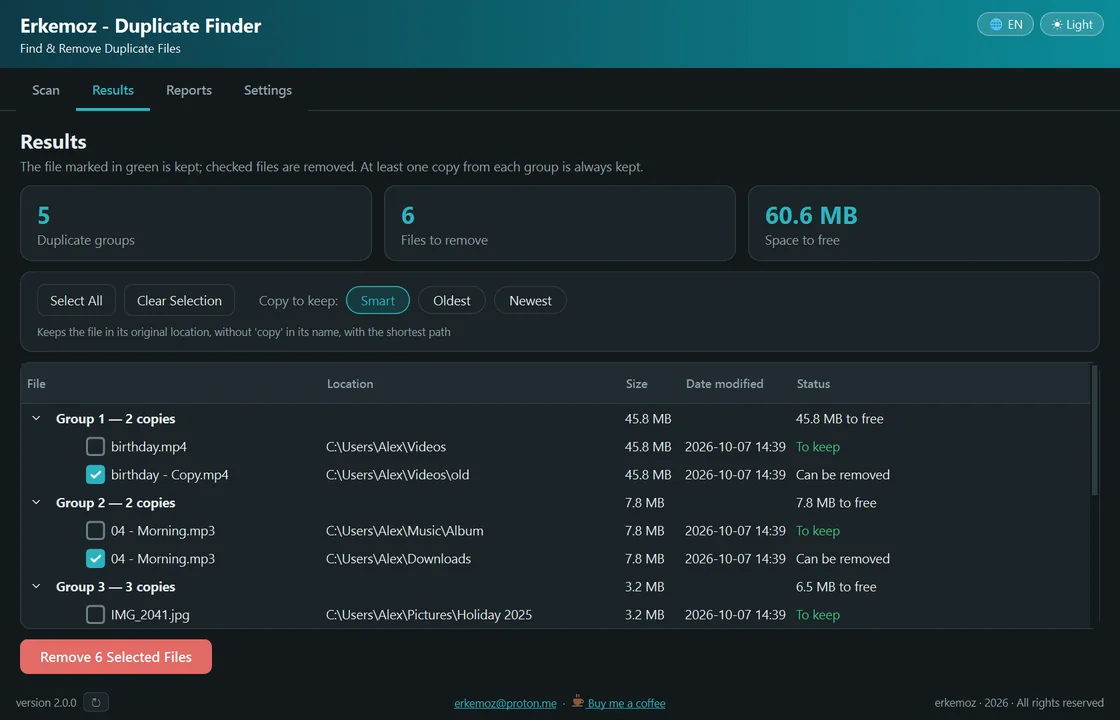Go to the Settings tab
This screenshot has width=1120, height=720.
268,90
